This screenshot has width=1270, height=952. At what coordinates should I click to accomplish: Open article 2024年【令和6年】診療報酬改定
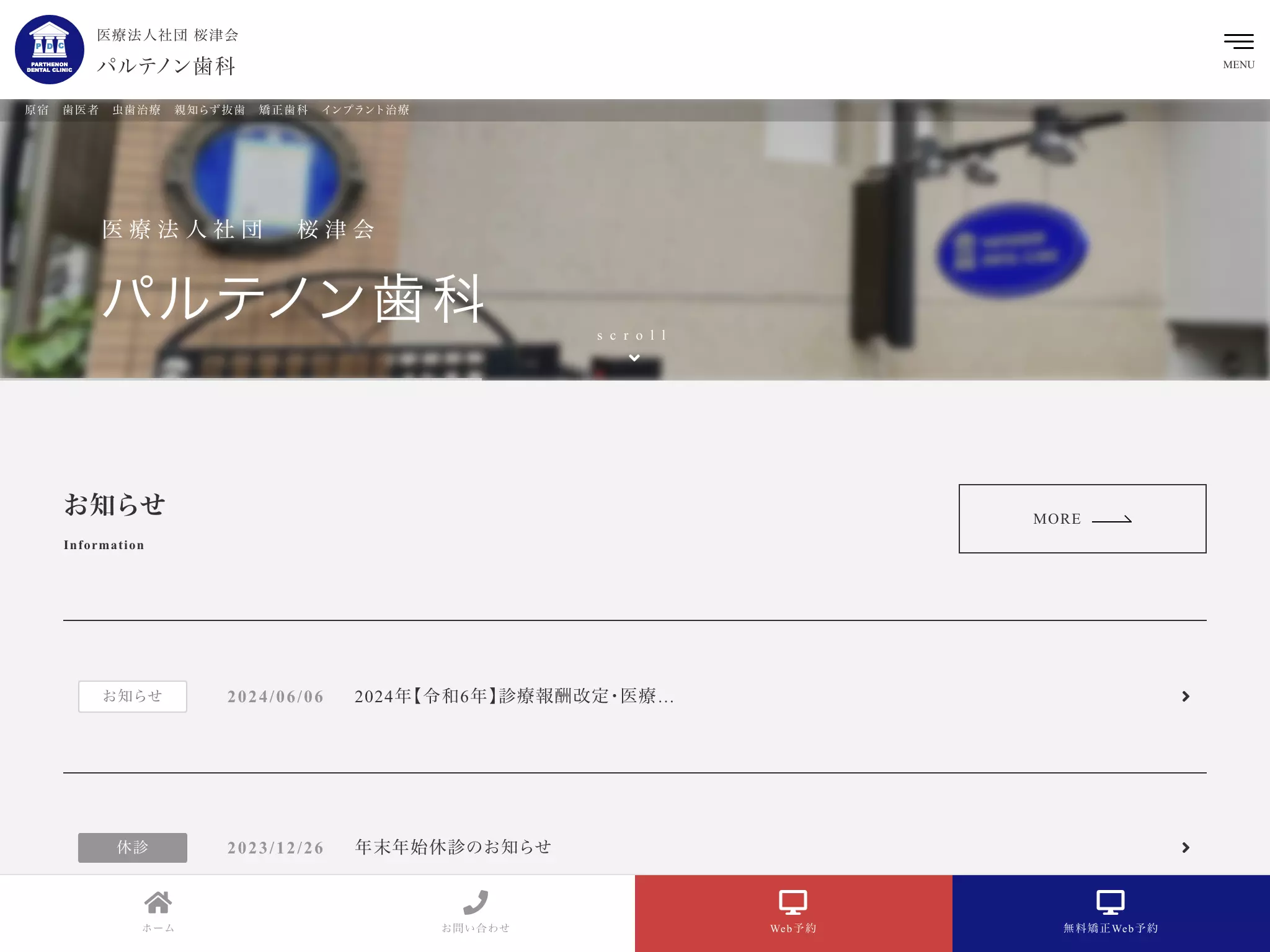click(x=514, y=696)
